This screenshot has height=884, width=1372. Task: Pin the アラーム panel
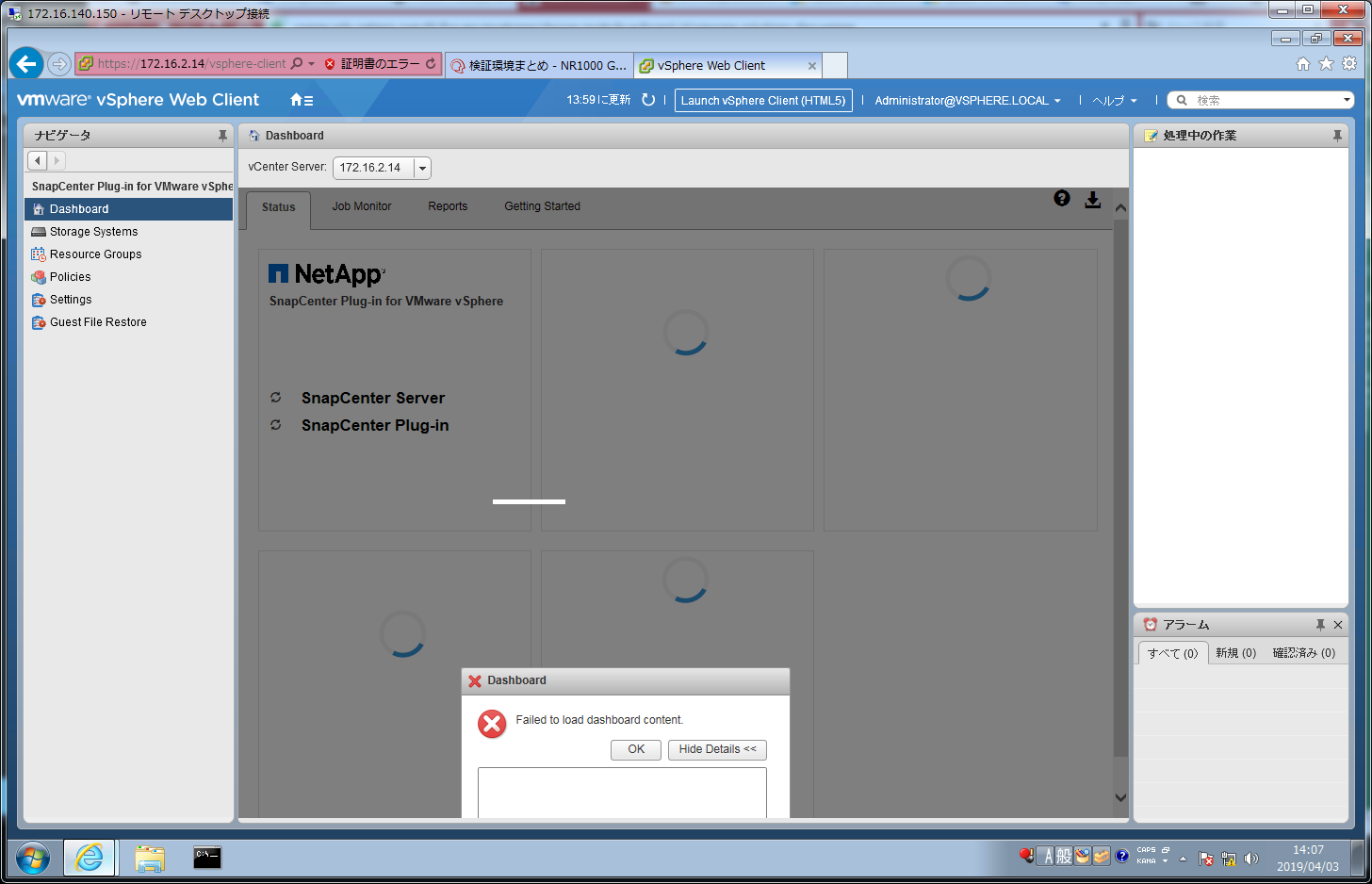click(x=1320, y=625)
